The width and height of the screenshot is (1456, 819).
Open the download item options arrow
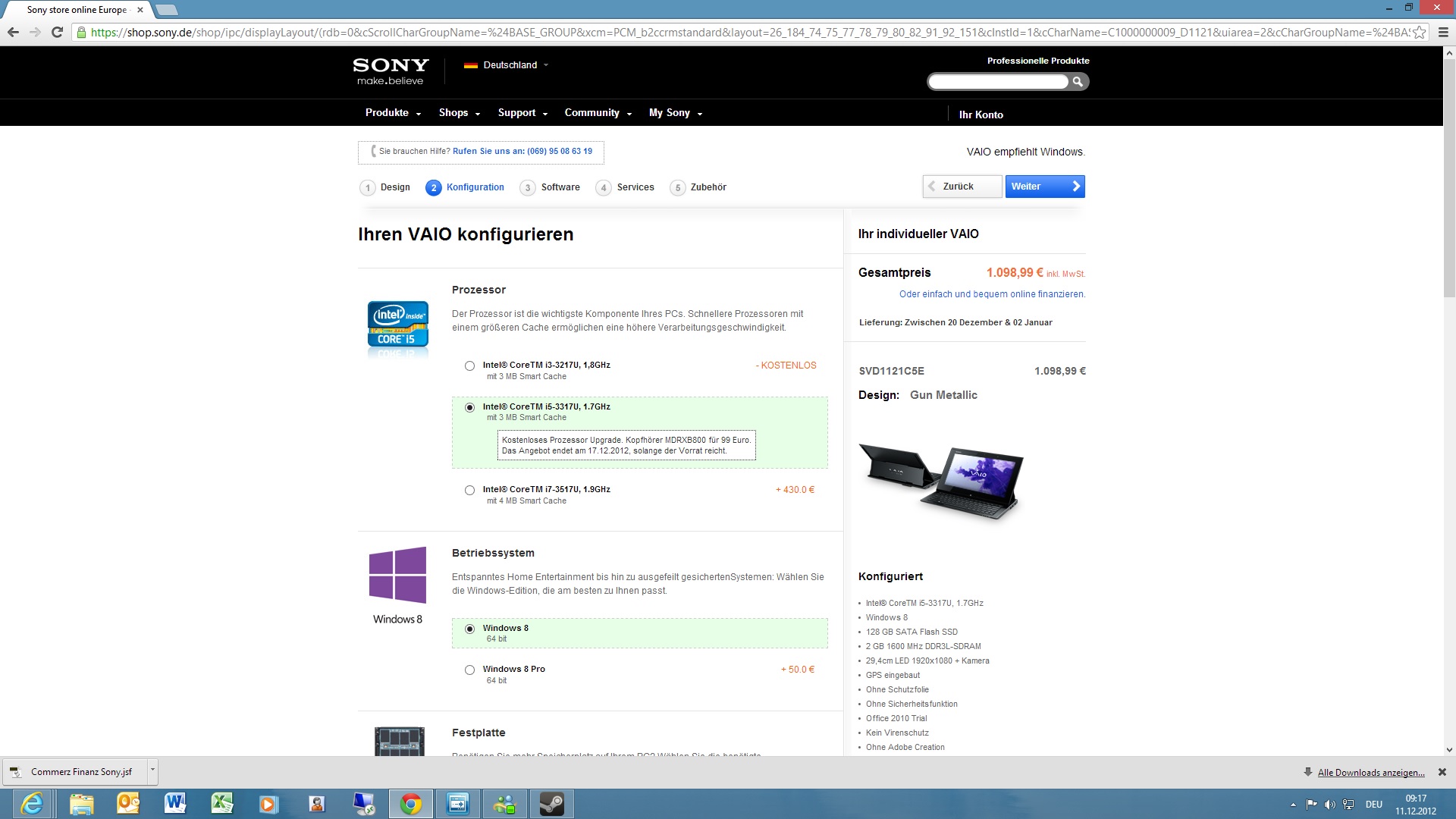[x=152, y=771]
